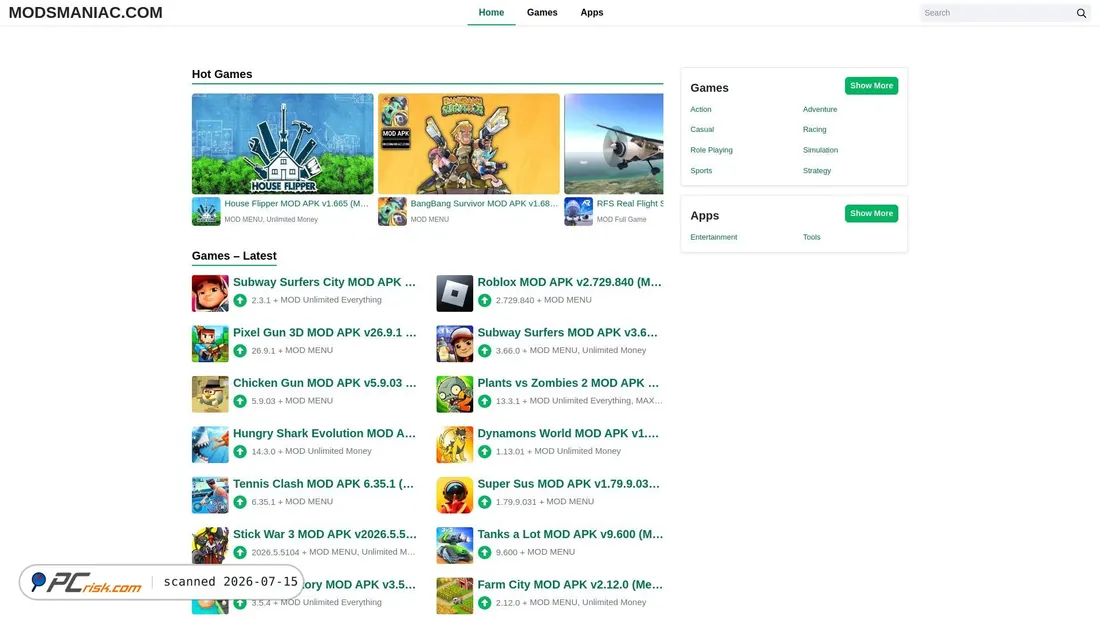Image resolution: width=1100 pixels, height=619 pixels.
Task: Go to the Home tab
Action: pyautogui.click(x=491, y=13)
